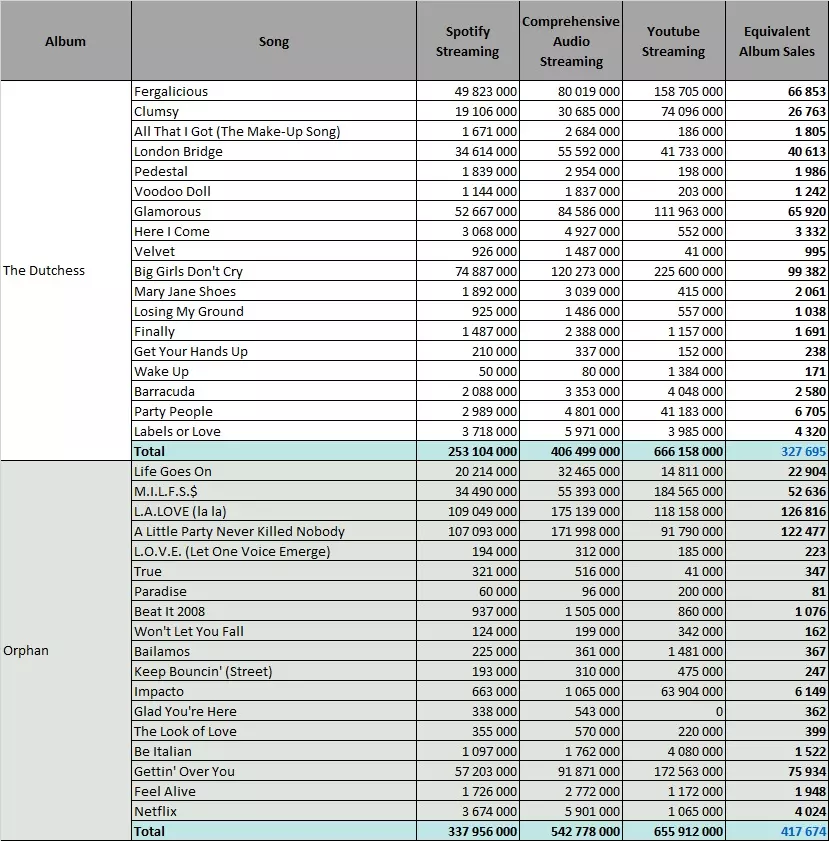The height and width of the screenshot is (841, 829).
Task: Select Spotify total 253 104 000
Action: [x=468, y=451]
